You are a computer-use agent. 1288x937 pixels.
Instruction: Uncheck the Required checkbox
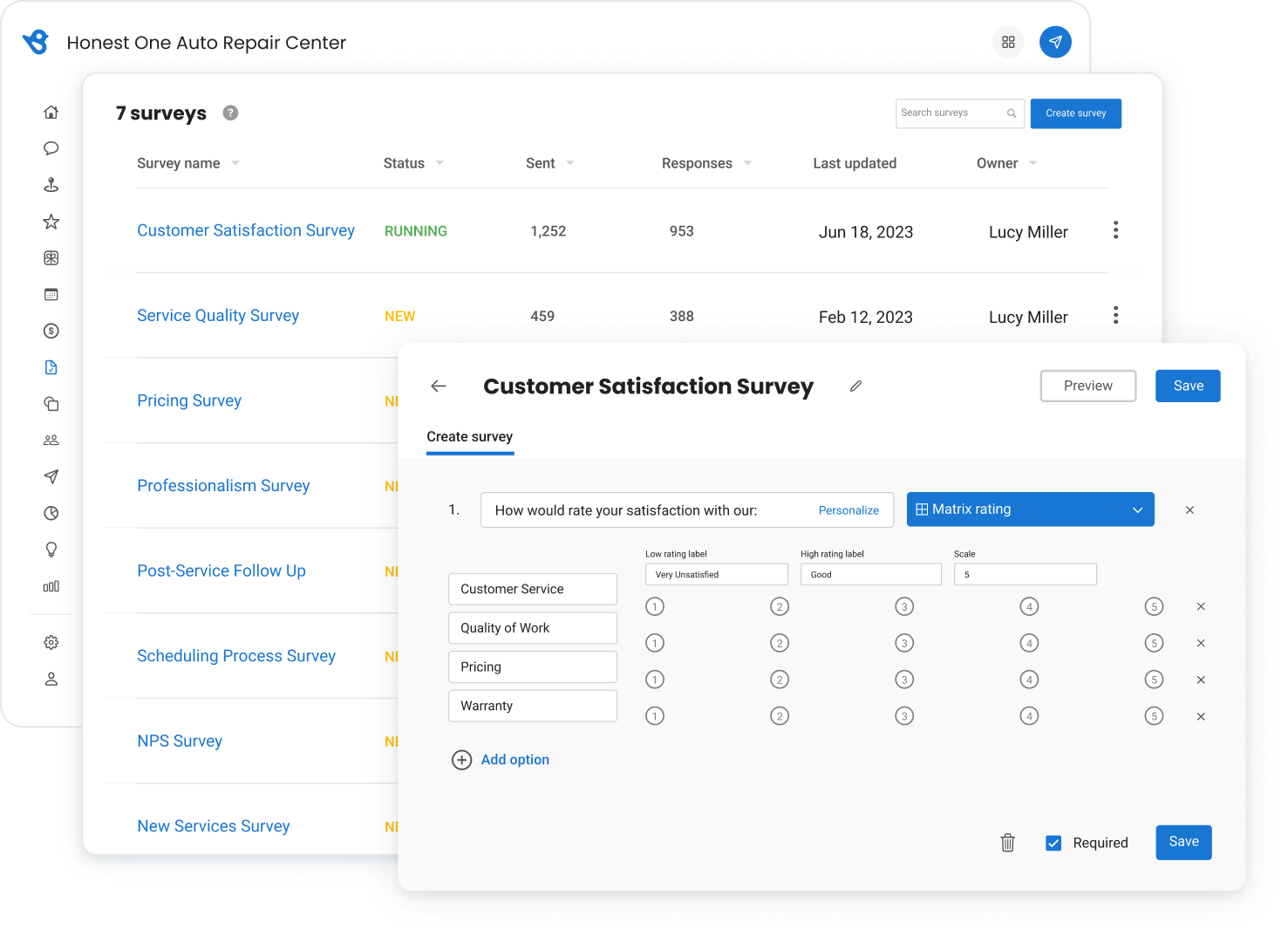tap(1053, 843)
